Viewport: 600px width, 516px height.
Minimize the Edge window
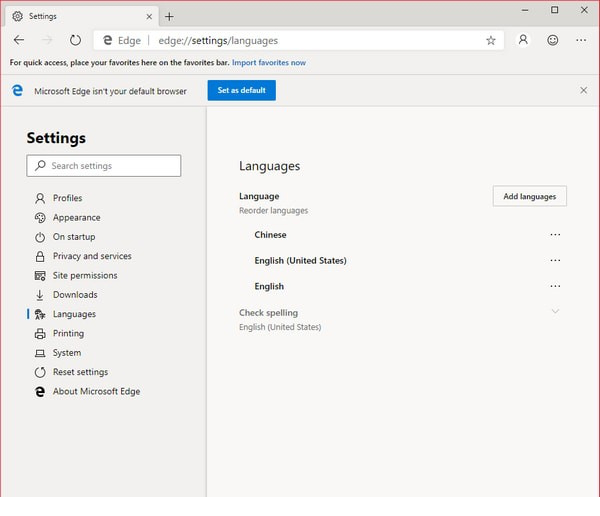coord(525,10)
